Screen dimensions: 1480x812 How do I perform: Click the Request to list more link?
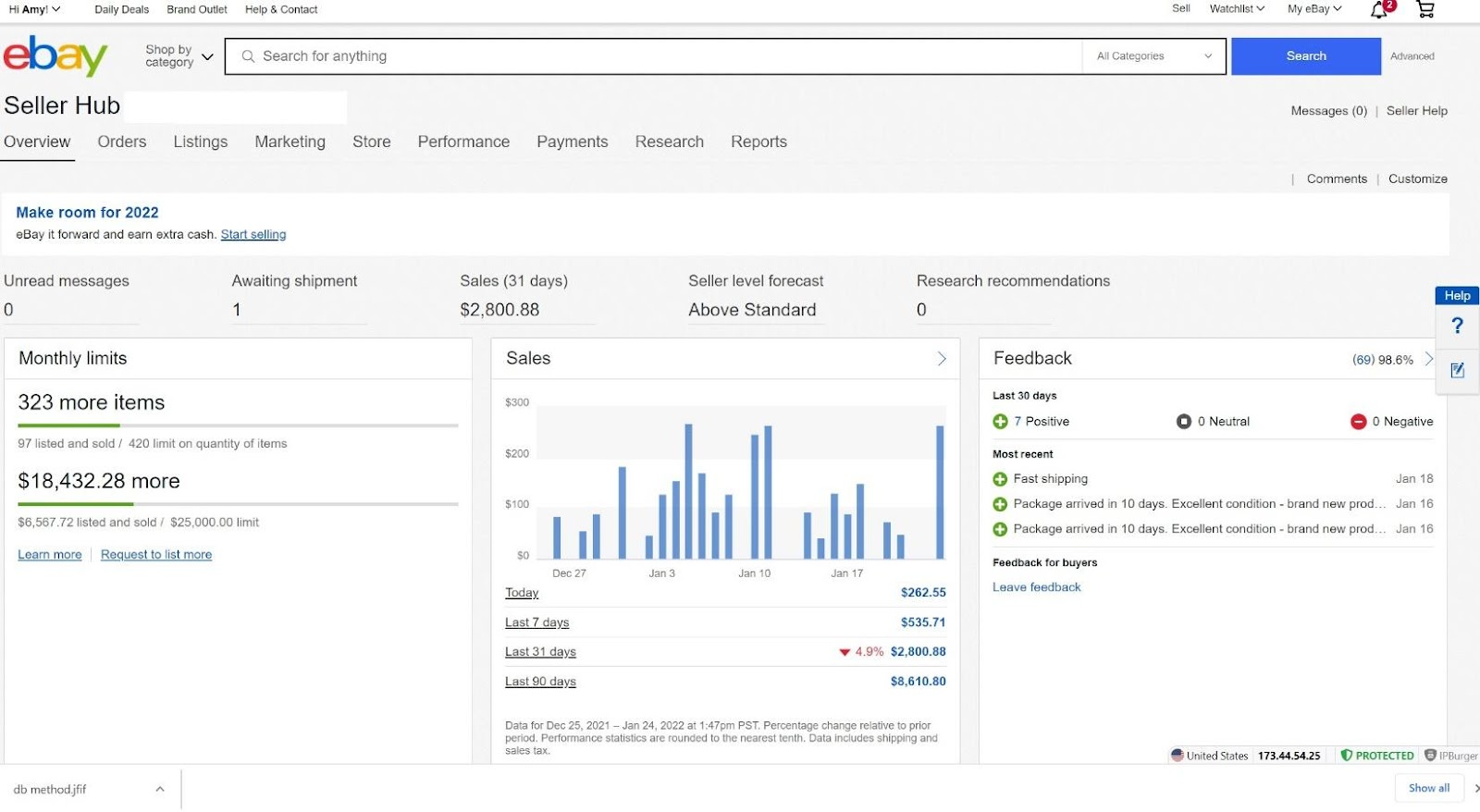pos(156,555)
